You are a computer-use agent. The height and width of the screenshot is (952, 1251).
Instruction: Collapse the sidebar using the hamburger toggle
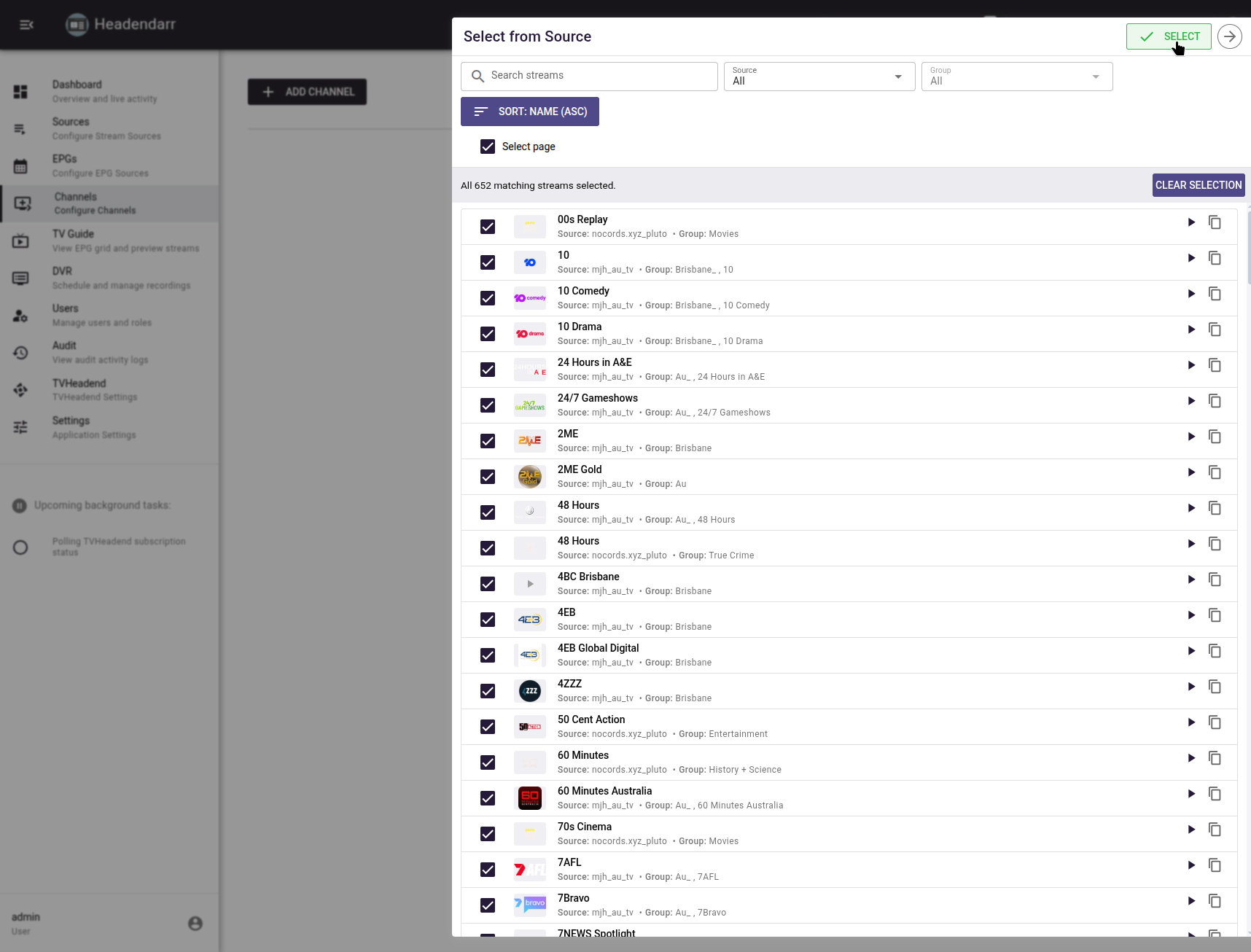(x=26, y=24)
